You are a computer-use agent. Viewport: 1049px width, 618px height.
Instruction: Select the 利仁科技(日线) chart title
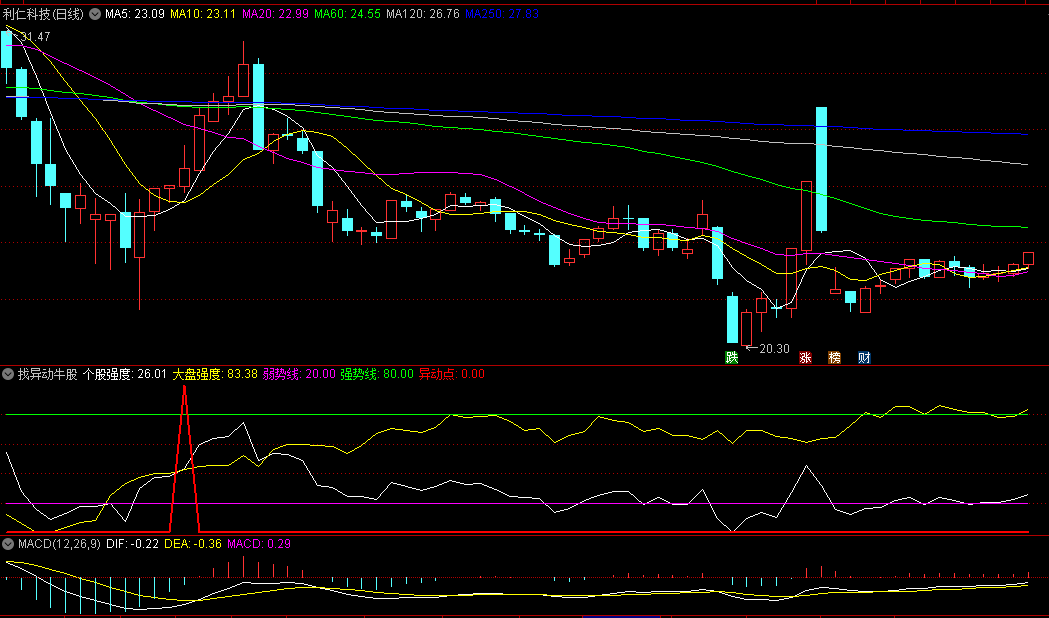point(43,13)
